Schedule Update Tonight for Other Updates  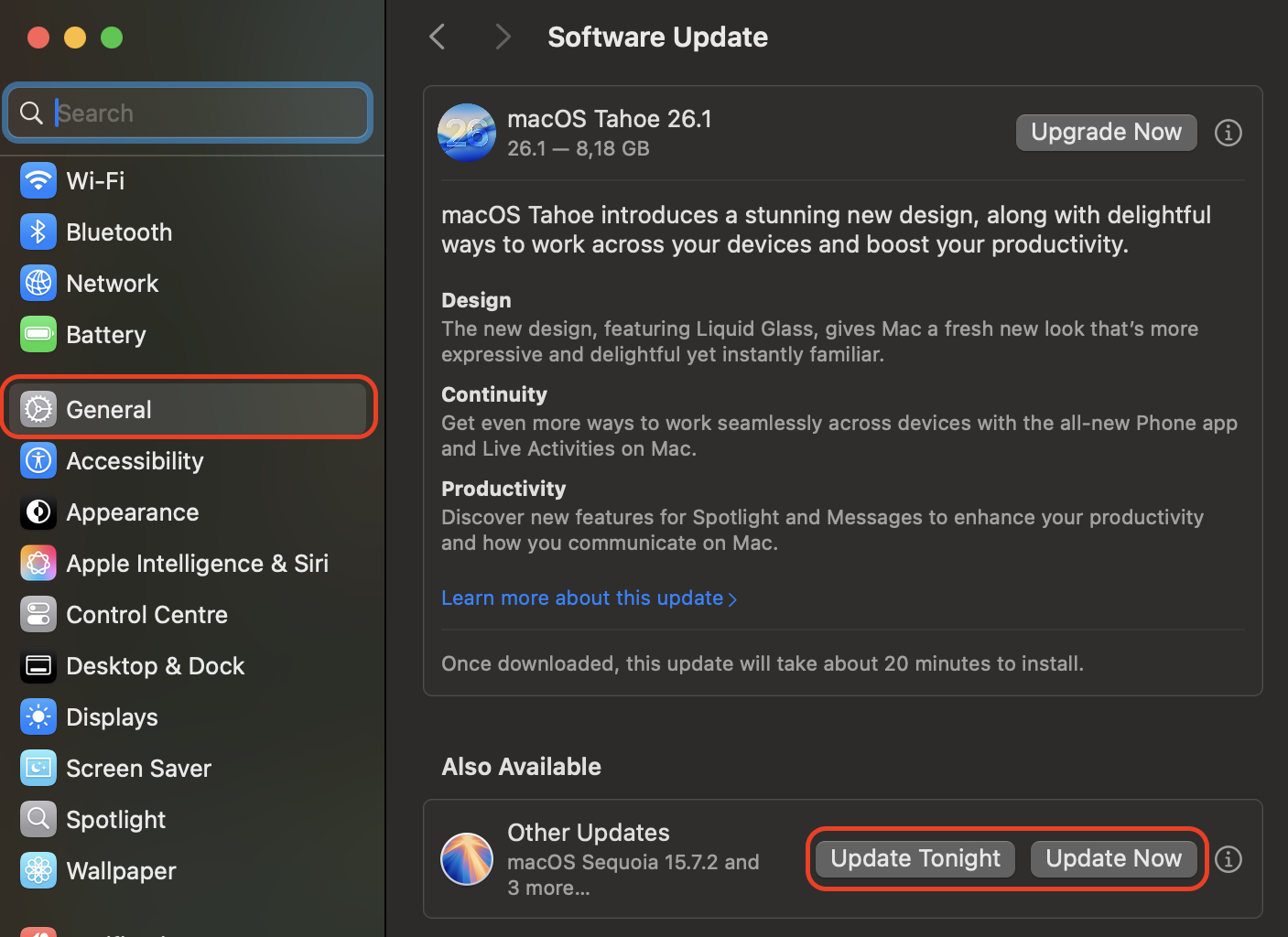[x=915, y=858]
